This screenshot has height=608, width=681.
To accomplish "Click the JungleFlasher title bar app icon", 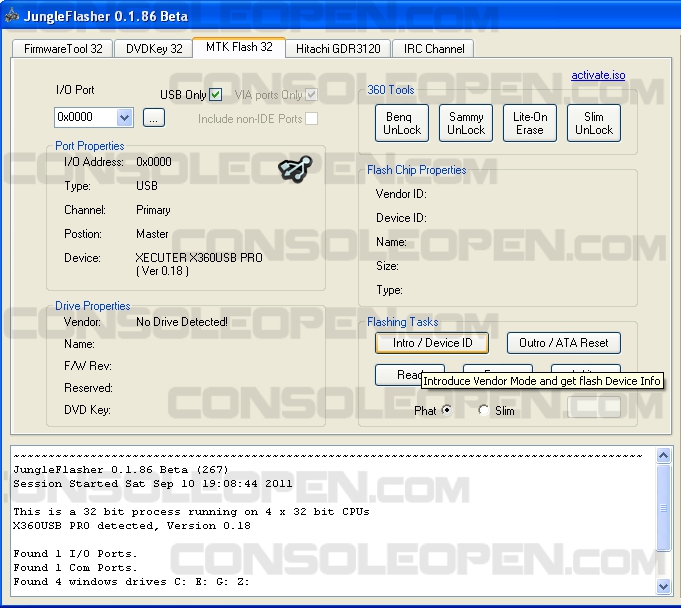I will [x=12, y=16].
